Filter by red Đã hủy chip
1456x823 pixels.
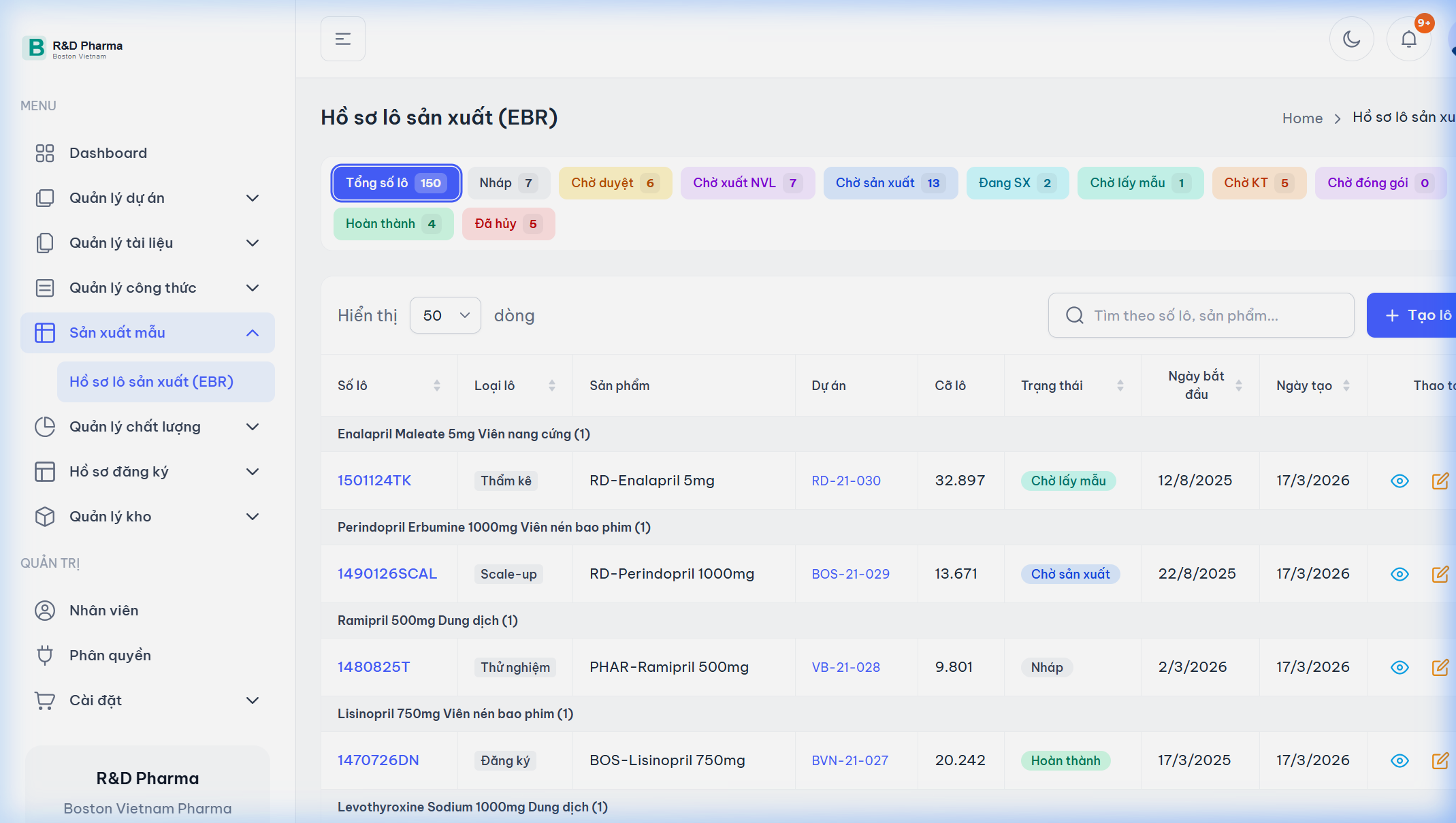508,224
